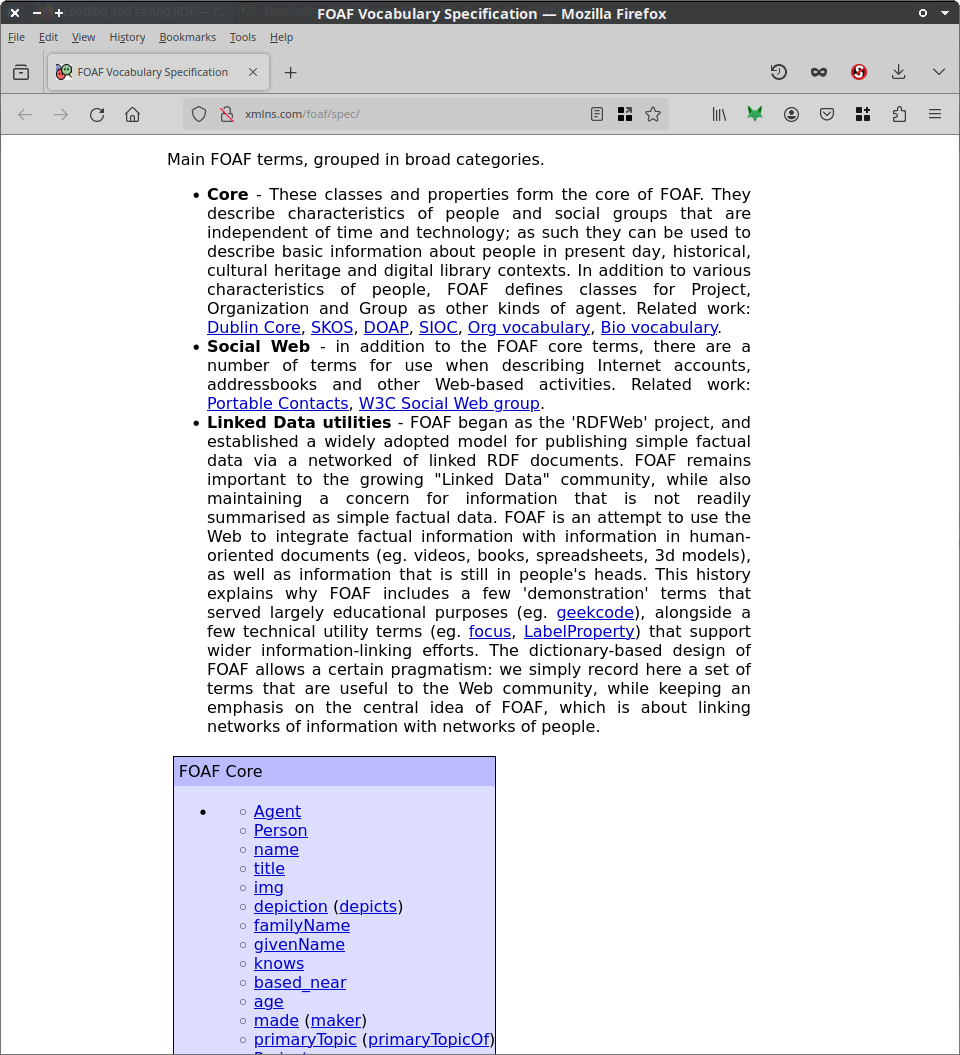Open the Bookmarks menu
960x1055 pixels.
tap(187, 37)
